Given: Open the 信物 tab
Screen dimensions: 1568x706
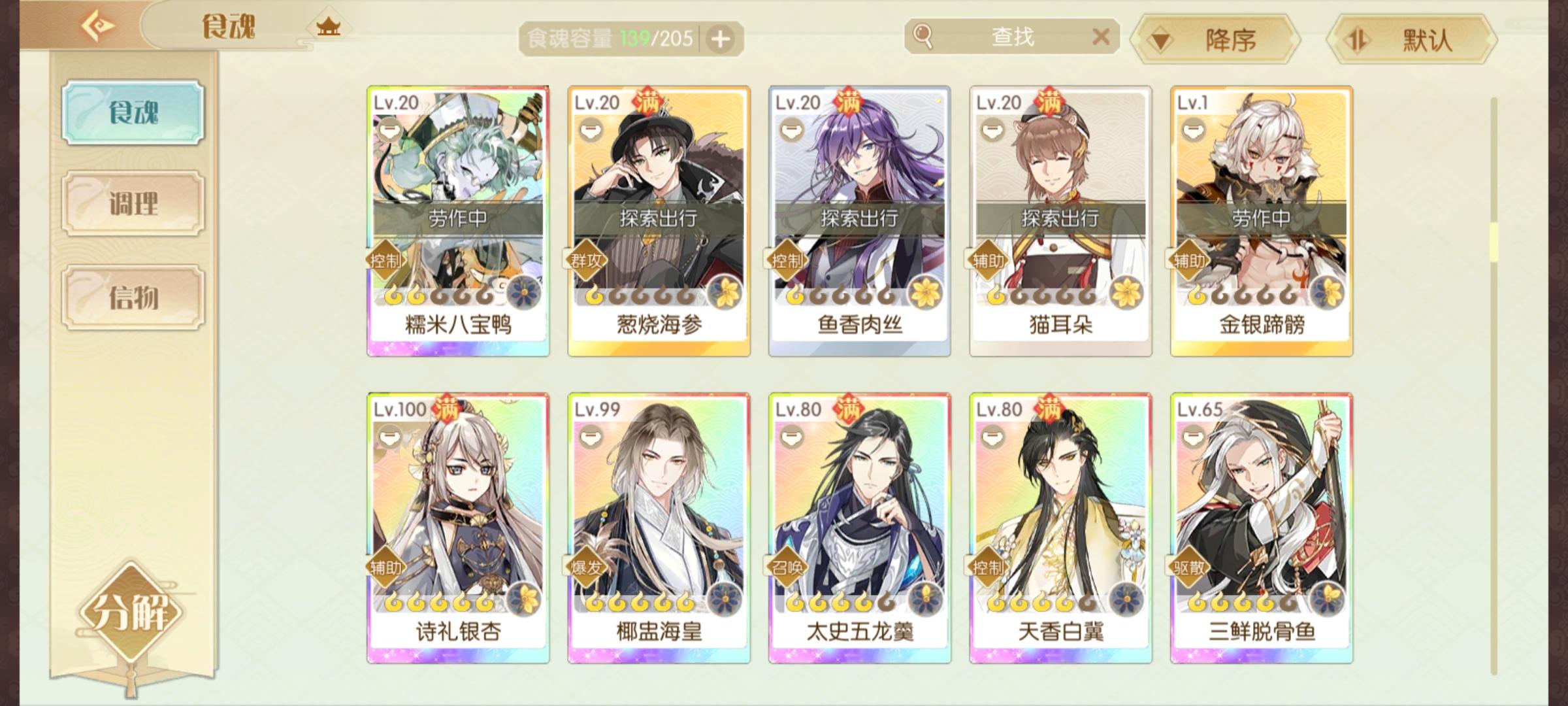Looking at the screenshot, I should [x=133, y=297].
